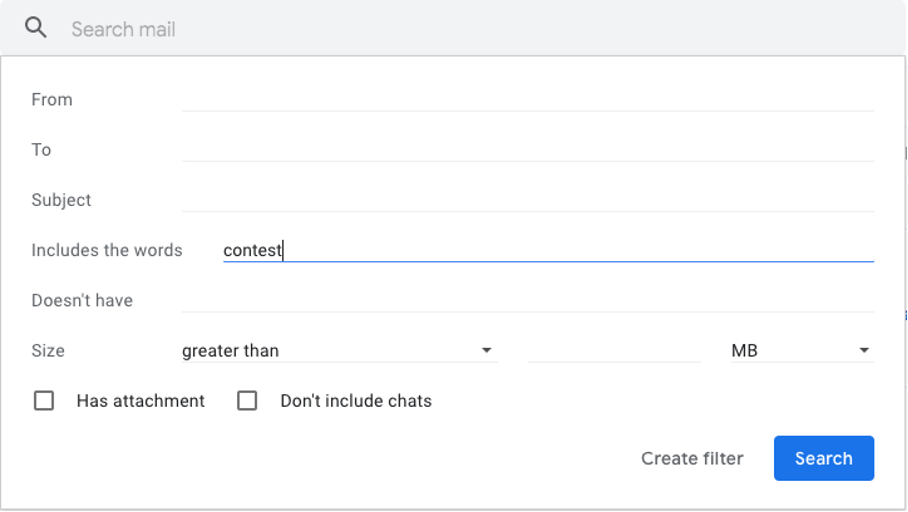Image resolution: width=908 pixels, height=512 pixels.
Task: Tick the Don't include chats checkbox
Action: [247, 401]
